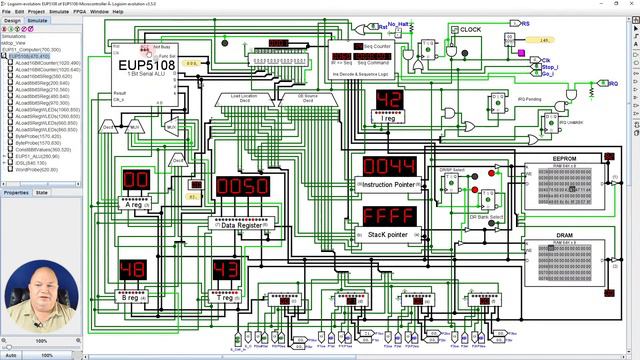Click the zoom slider handle
The image size is (640, 360).
[x=8, y=347]
